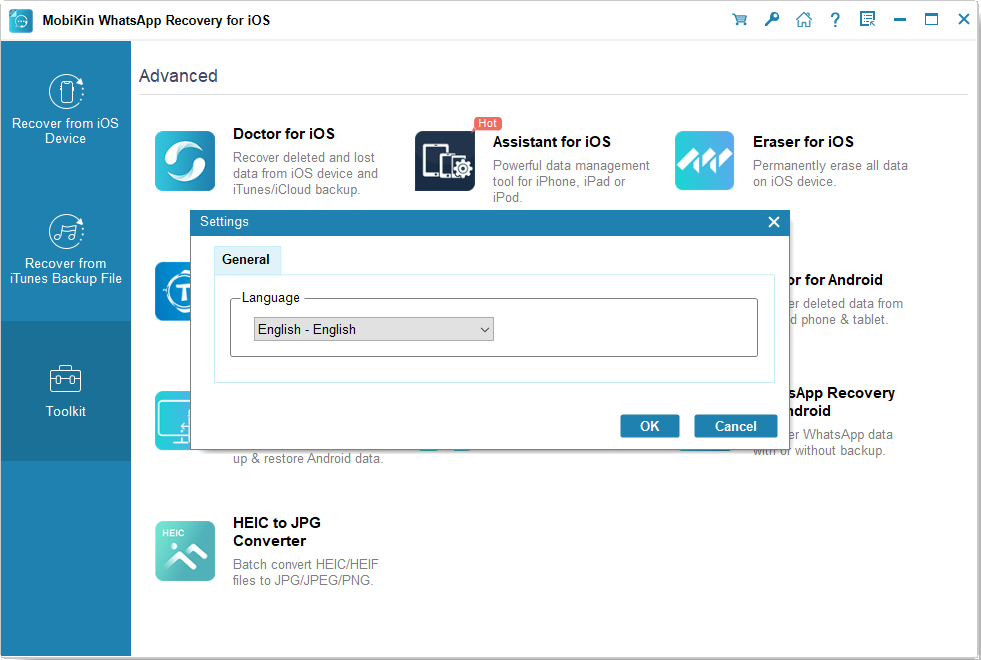Screen dimensions: 981x660
Task: Open Doctor for iOS title link
Action: point(284,134)
